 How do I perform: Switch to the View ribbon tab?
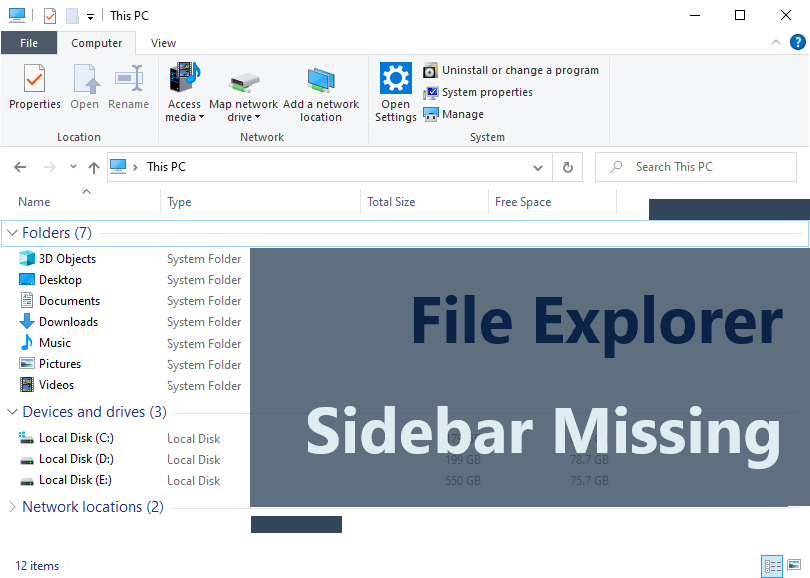click(x=163, y=43)
